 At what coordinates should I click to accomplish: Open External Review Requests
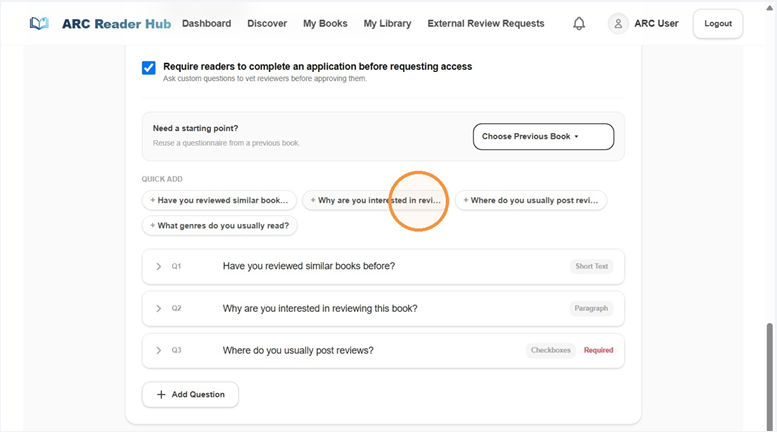[x=486, y=23]
